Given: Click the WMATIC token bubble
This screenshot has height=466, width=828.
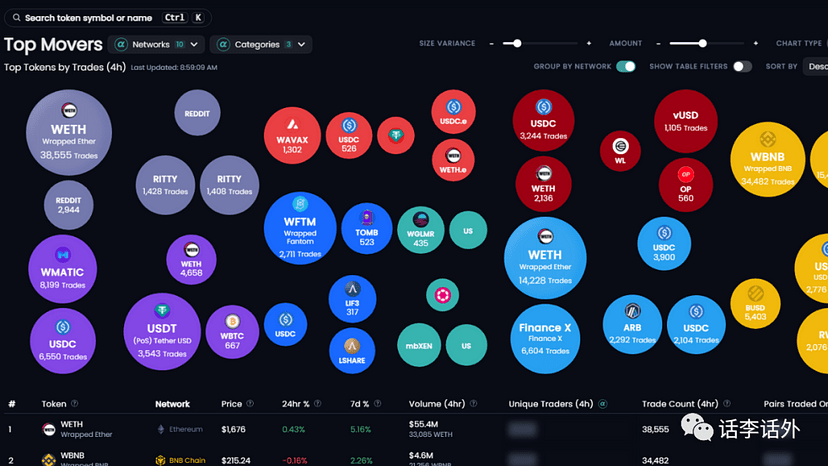Looking at the screenshot, I should click(x=62, y=269).
